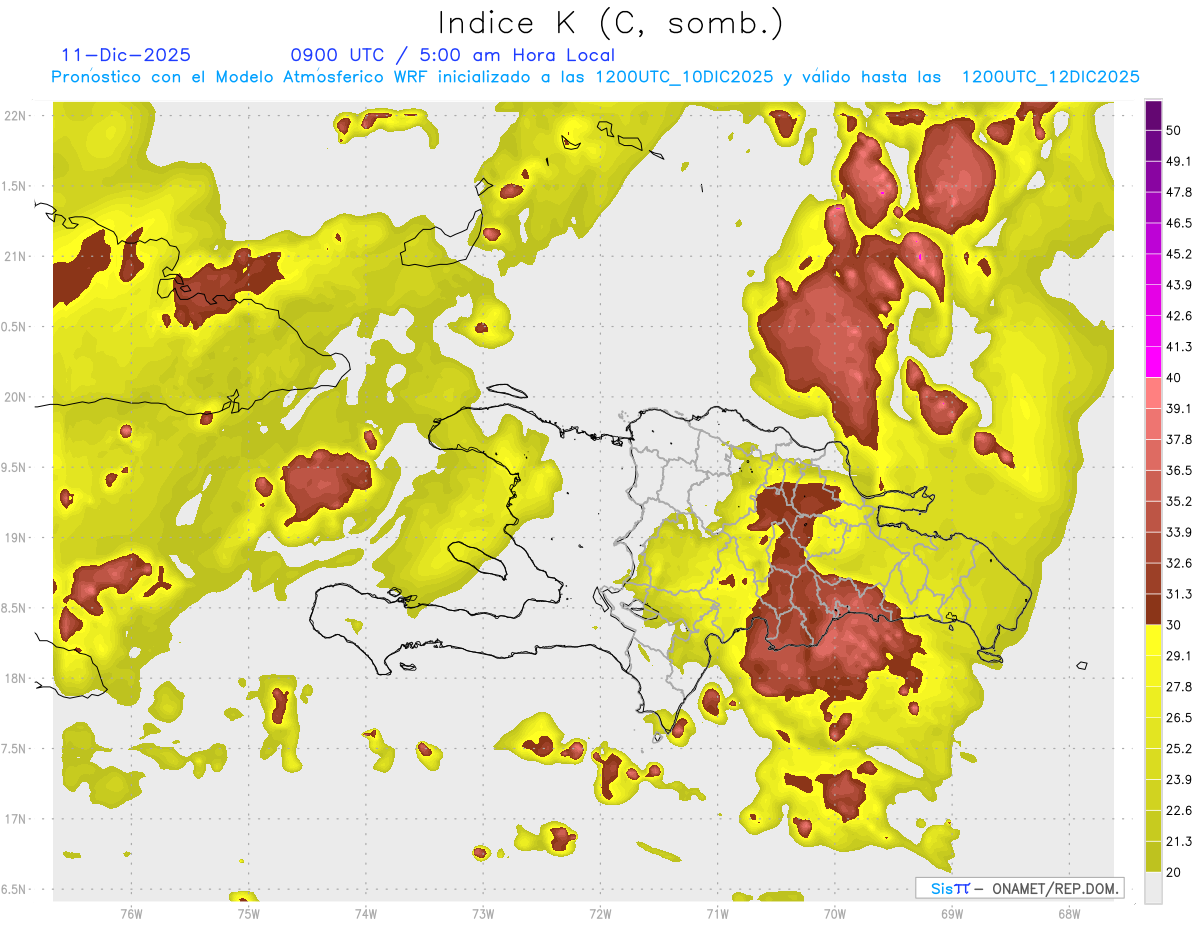The height and width of the screenshot is (927, 1200).
Task: Click the longitude axis label "76W"
Action: [x=131, y=913]
